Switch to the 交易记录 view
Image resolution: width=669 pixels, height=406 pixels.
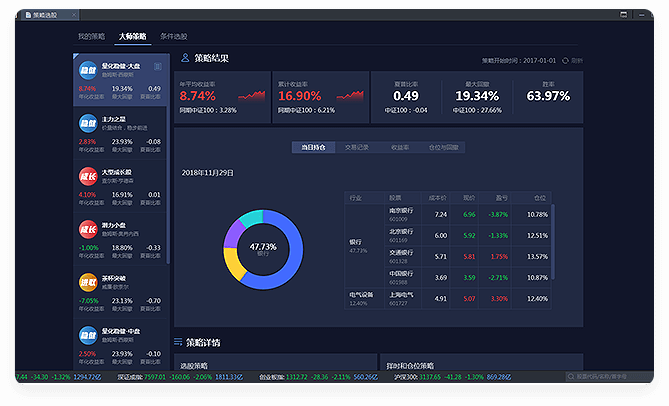point(357,147)
